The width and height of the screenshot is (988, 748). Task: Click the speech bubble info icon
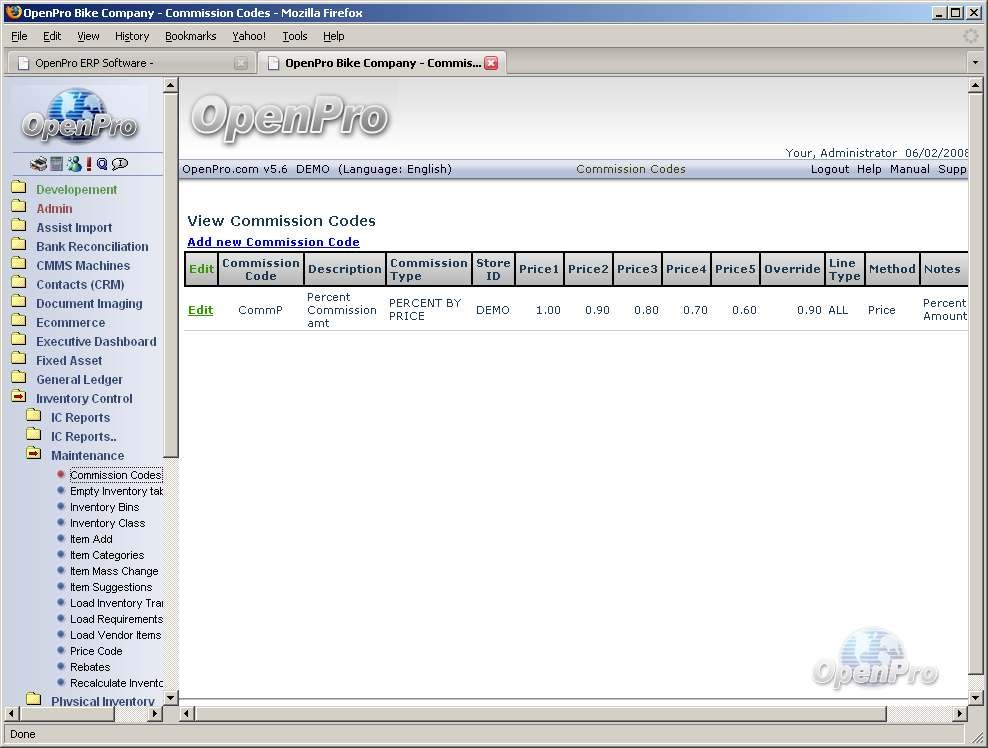[x=120, y=164]
